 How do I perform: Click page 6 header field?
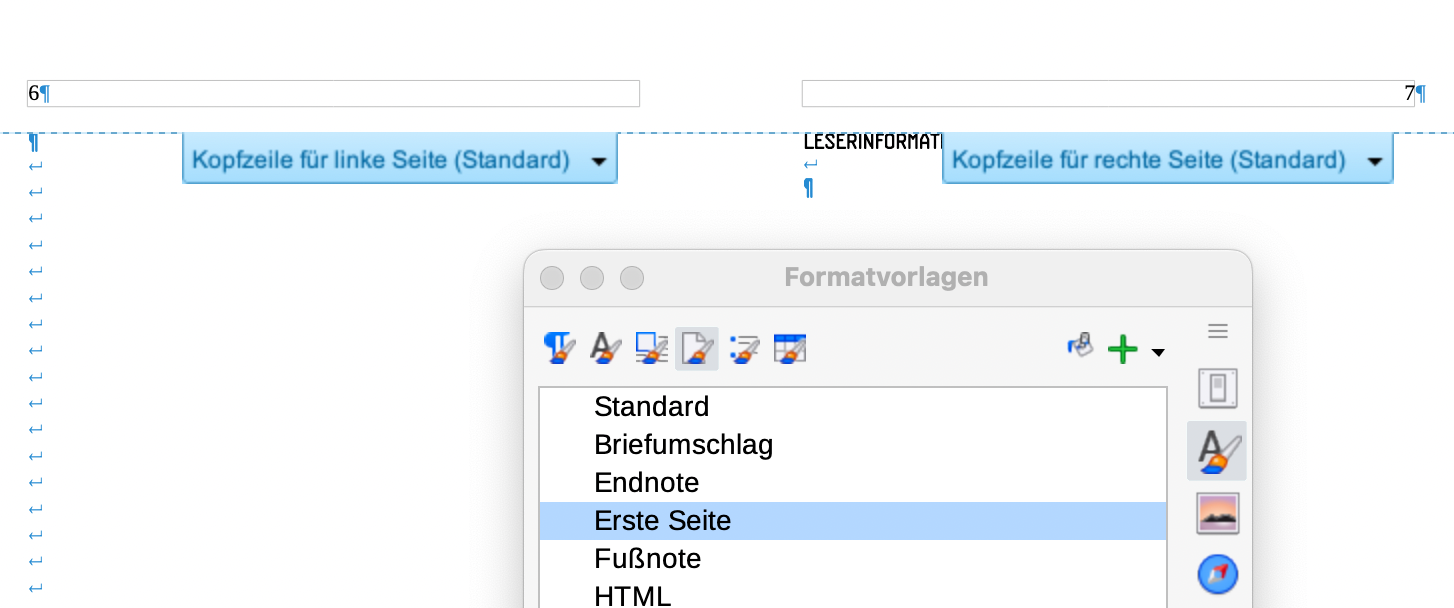click(333, 93)
